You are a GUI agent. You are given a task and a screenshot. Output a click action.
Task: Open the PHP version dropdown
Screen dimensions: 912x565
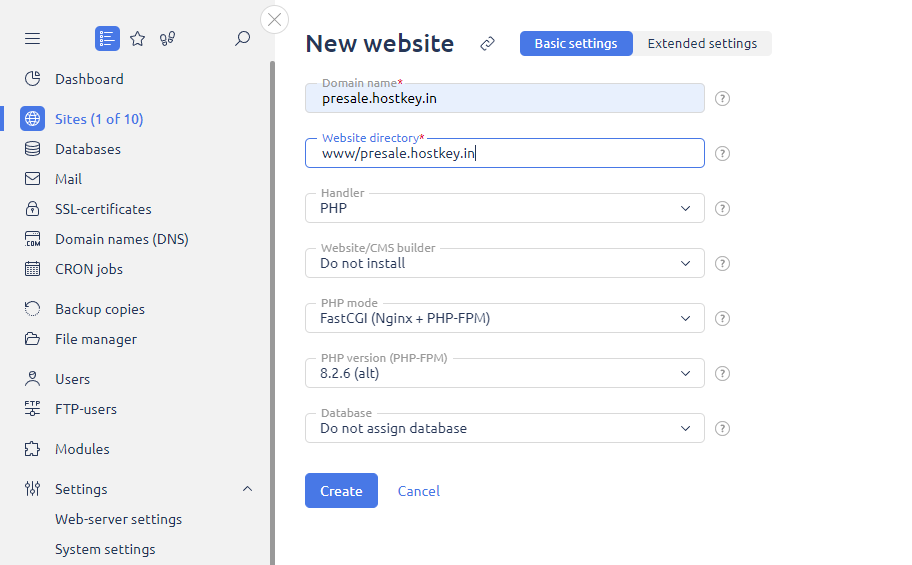(x=504, y=373)
